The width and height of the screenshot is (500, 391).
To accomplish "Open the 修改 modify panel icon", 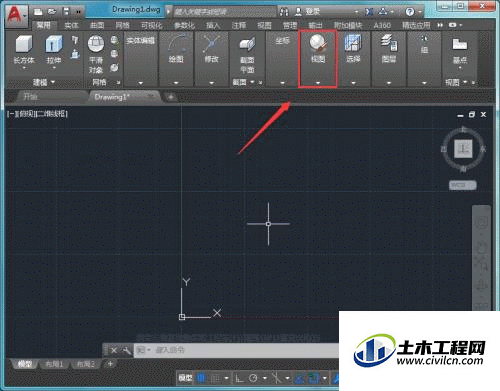I will point(211,44).
